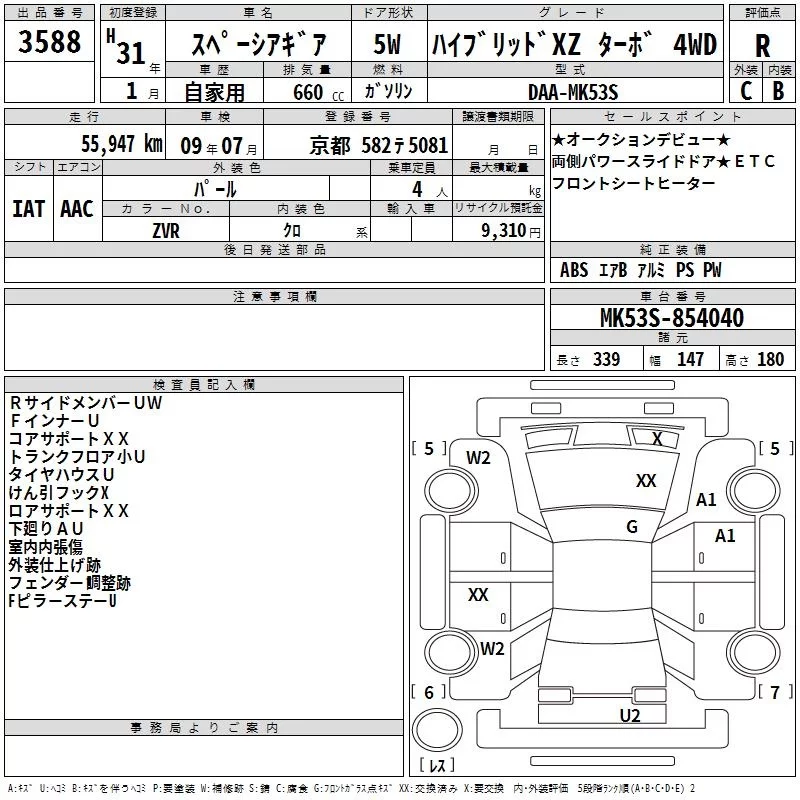Select the exterior color パール
800x800 pixels.
[215, 189]
